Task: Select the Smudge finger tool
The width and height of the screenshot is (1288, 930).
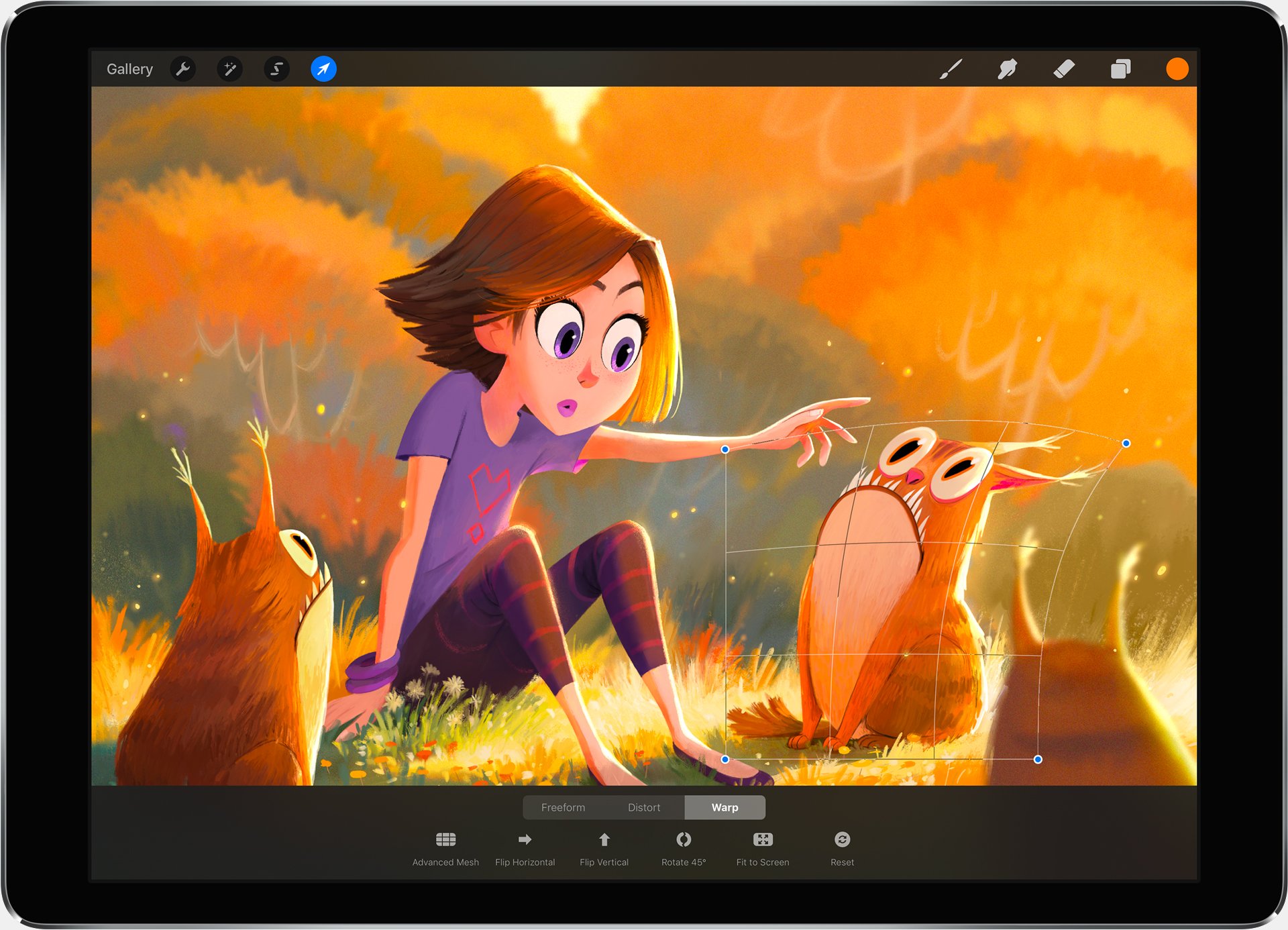Action: click(x=1007, y=69)
